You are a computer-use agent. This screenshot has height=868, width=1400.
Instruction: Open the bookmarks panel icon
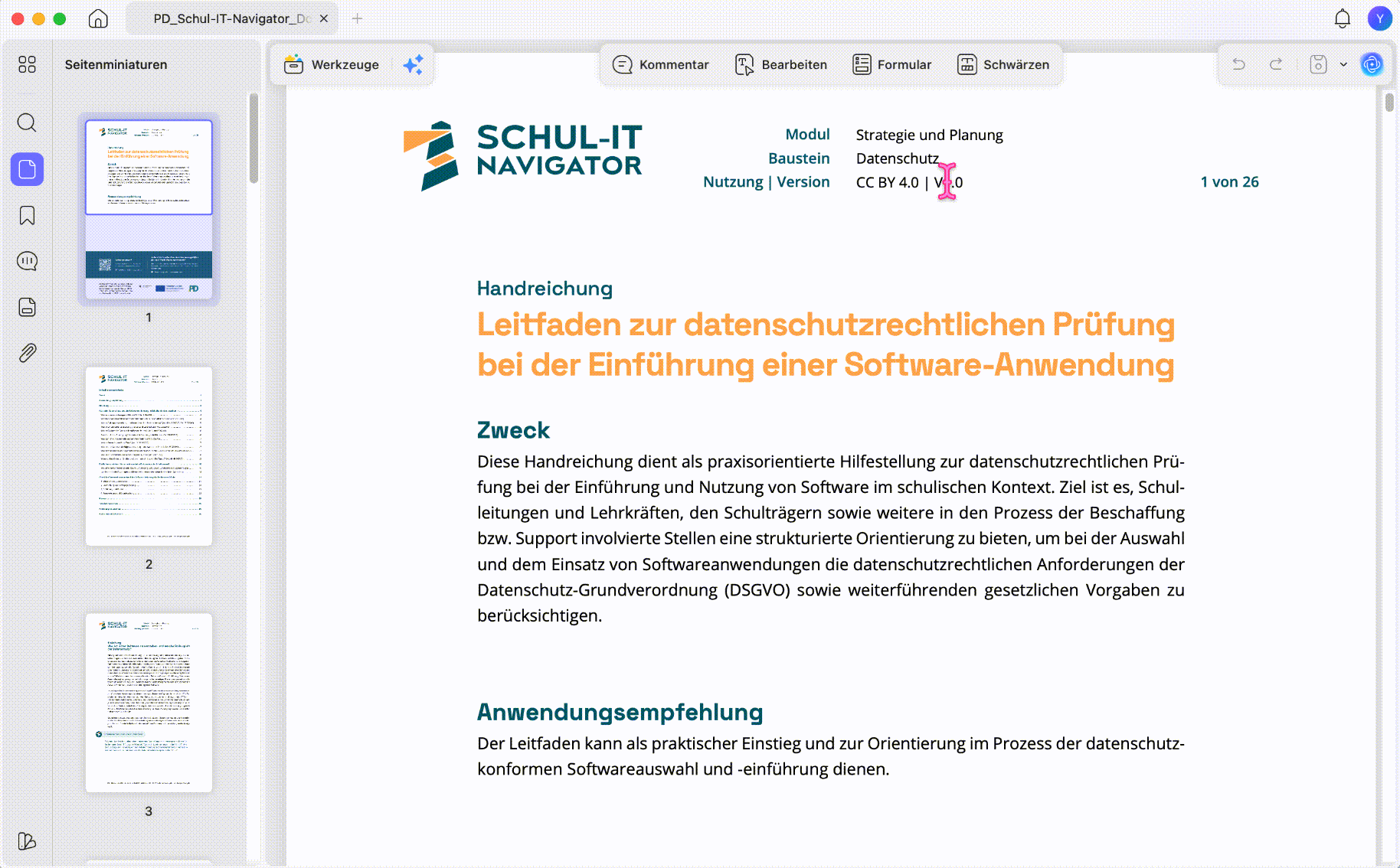point(27,216)
